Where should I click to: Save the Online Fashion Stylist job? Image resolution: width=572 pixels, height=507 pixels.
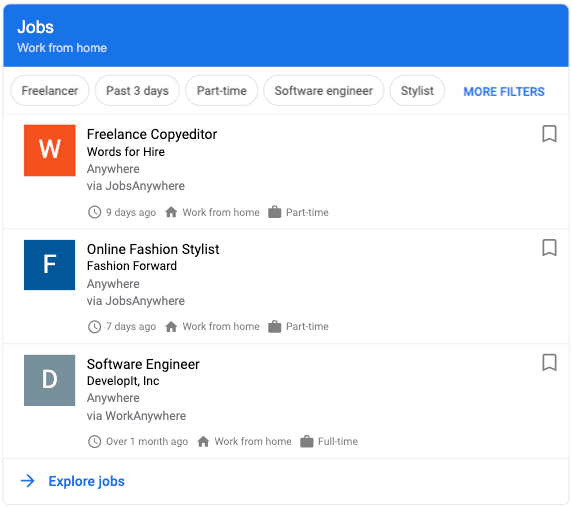tap(549, 248)
